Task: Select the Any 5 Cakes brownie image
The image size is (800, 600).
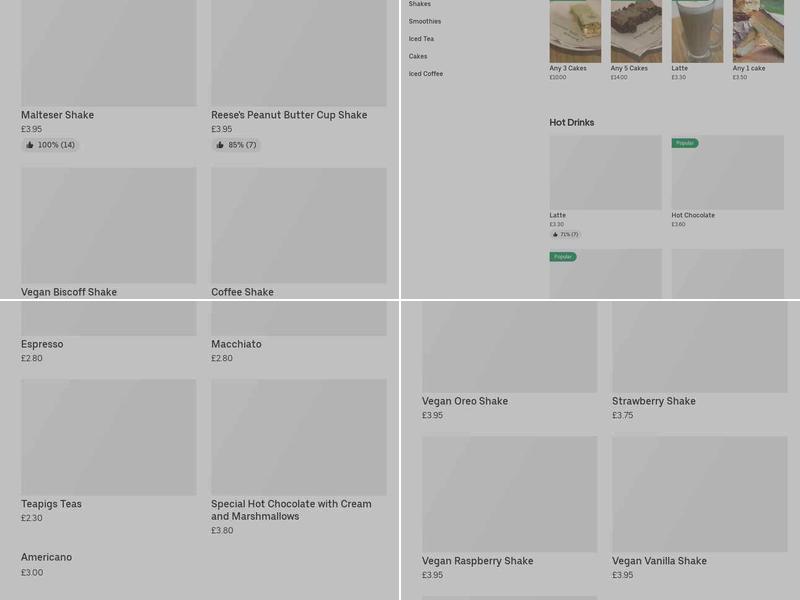Action: [636, 30]
